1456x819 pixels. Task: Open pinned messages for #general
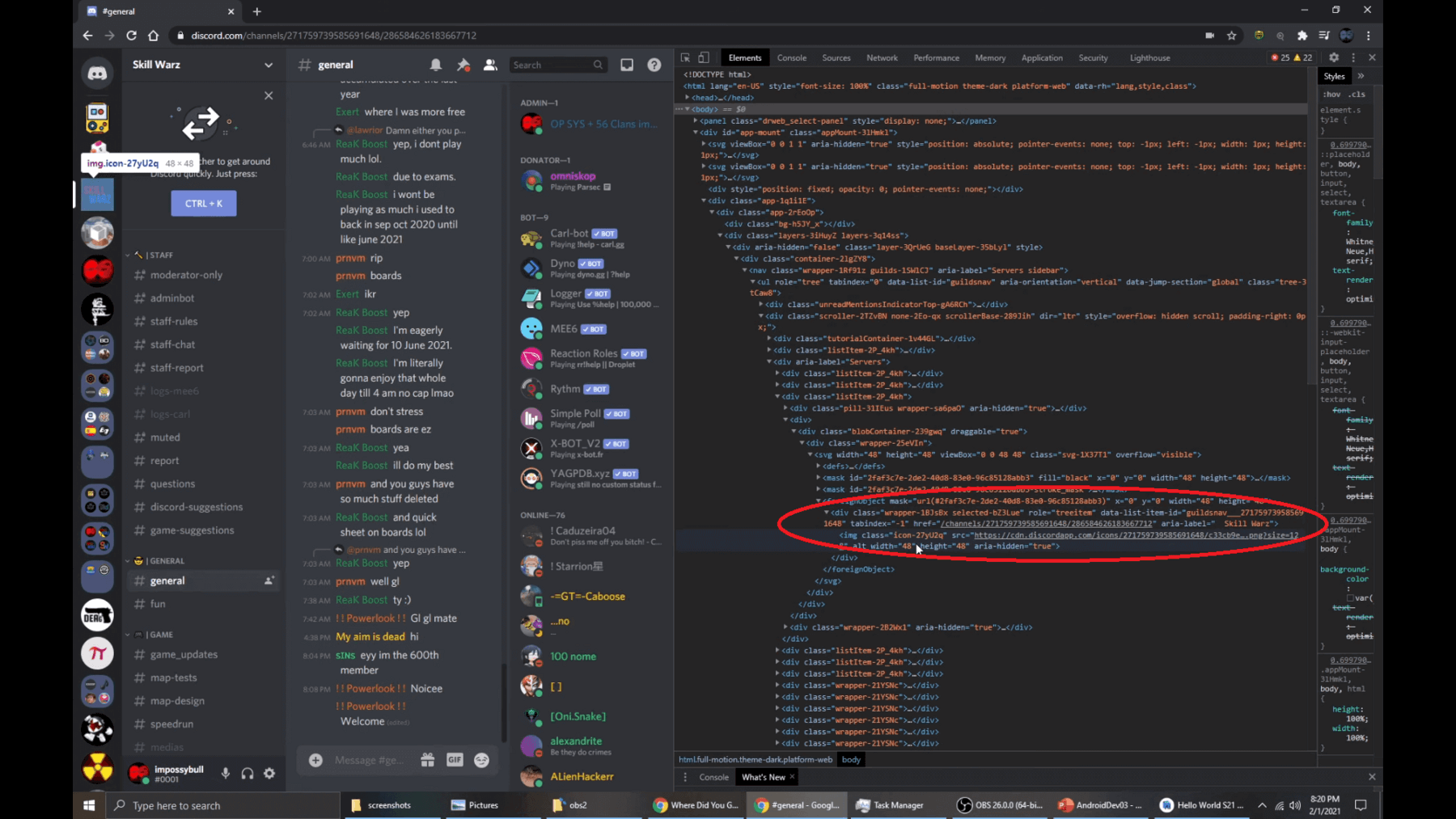coord(463,65)
